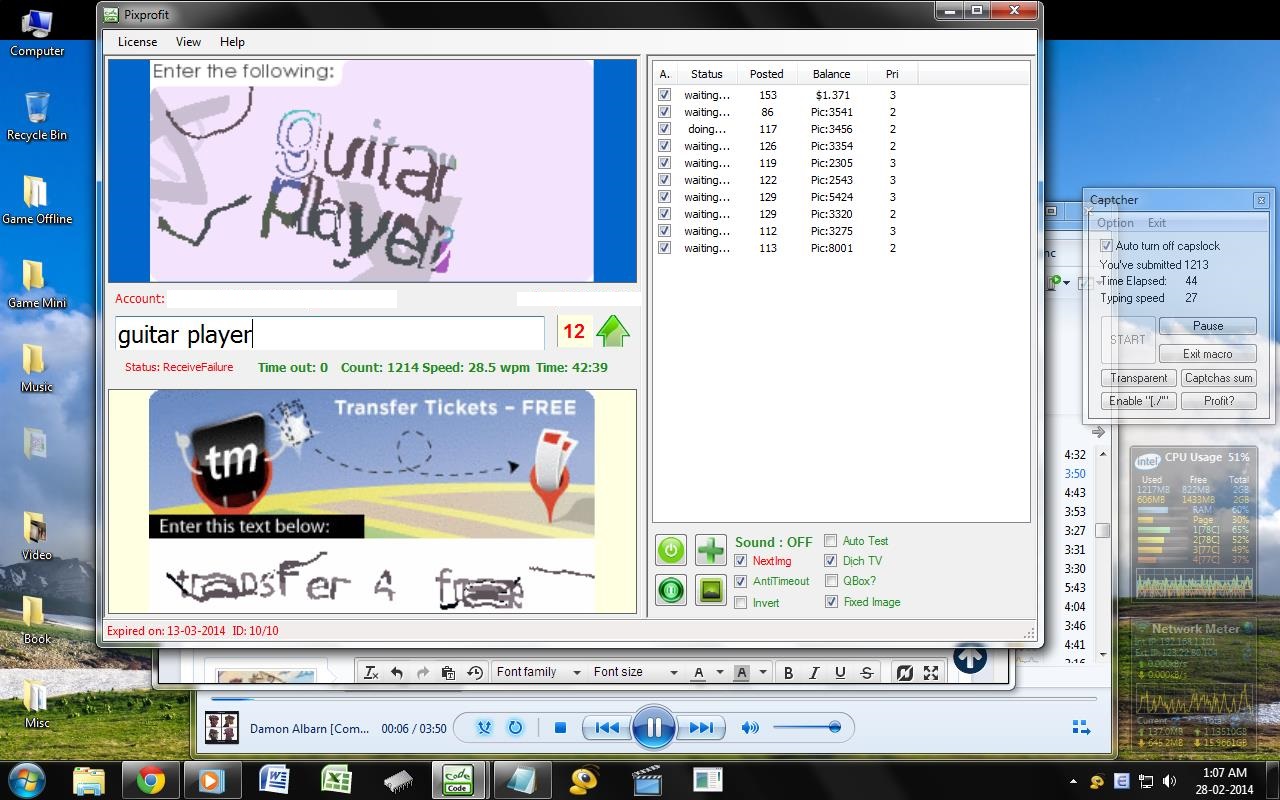Open the View menu
Image resolution: width=1280 pixels, height=800 pixels.
188,42
